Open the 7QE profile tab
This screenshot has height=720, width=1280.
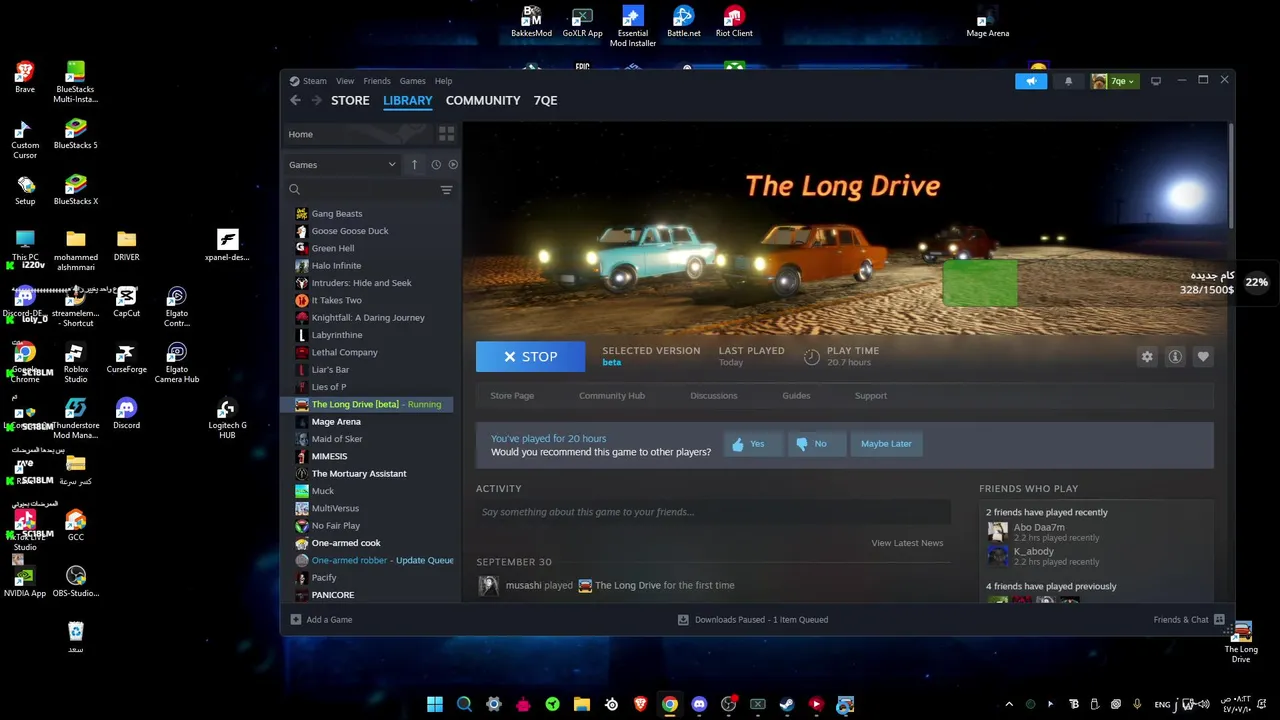point(546,100)
